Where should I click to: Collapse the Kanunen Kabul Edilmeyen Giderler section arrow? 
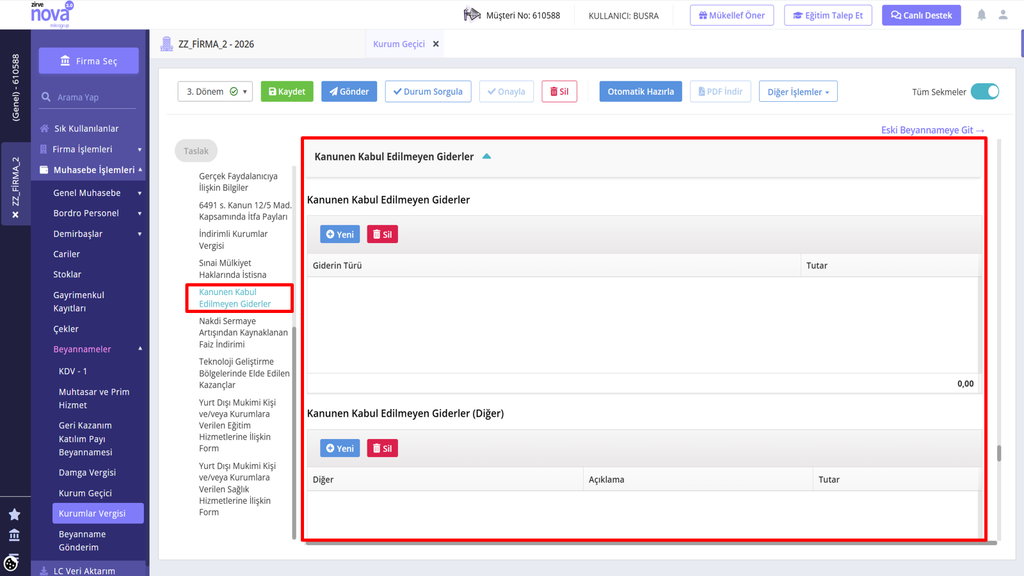click(487, 156)
